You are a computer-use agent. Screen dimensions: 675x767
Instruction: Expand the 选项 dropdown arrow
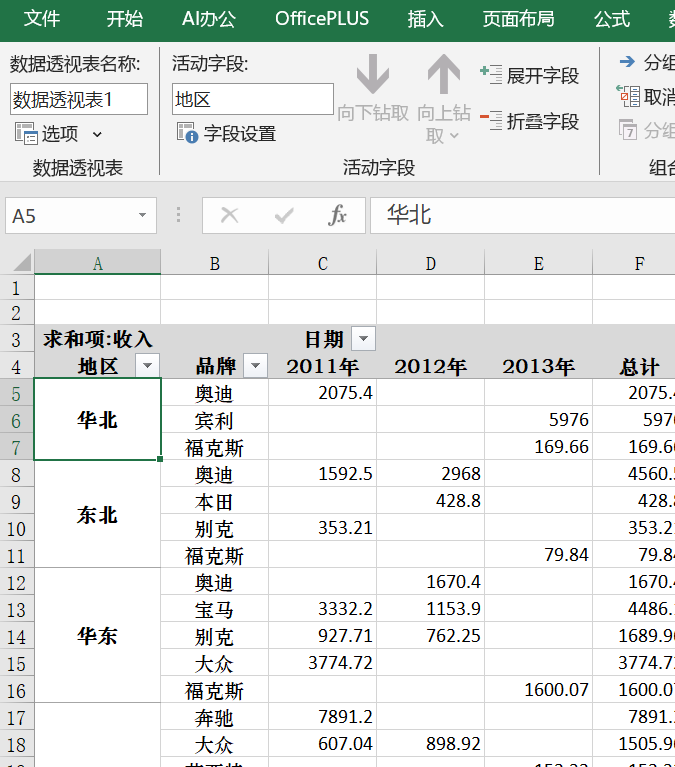tap(97, 134)
